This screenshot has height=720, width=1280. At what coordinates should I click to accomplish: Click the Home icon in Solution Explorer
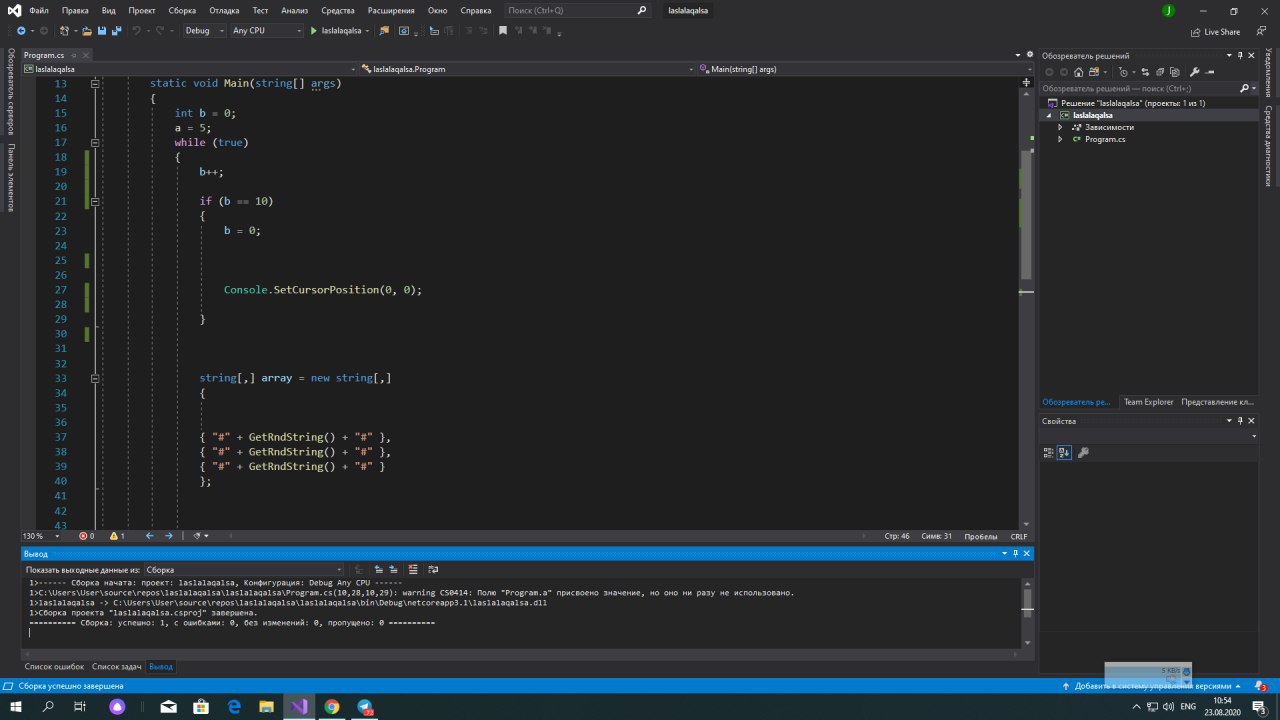(1077, 72)
